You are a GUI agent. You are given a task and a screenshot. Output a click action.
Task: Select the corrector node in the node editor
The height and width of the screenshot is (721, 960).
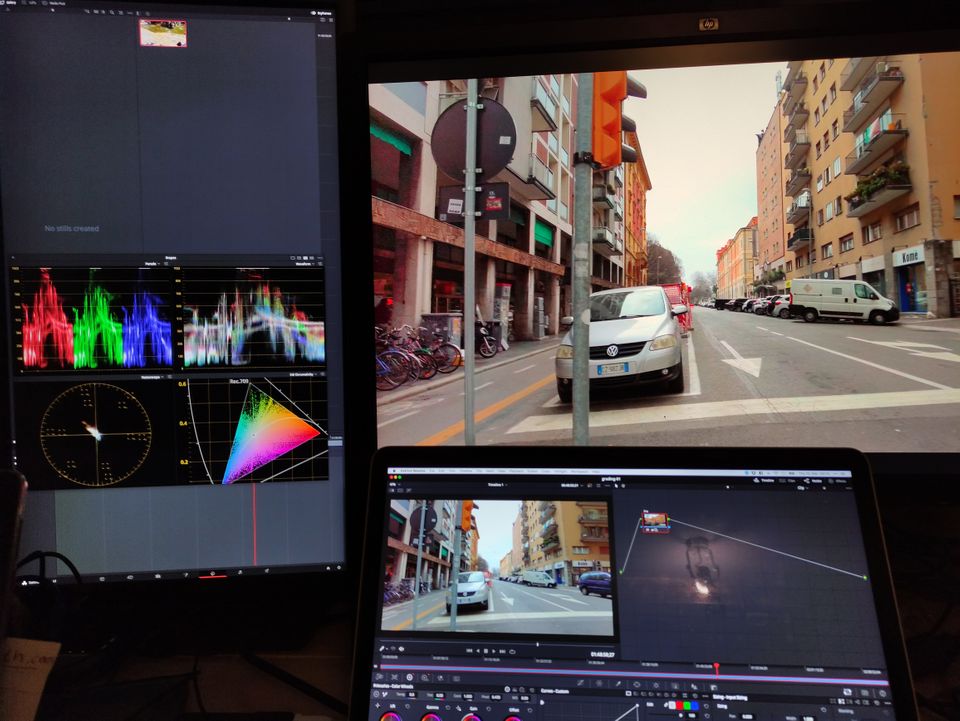pyautogui.click(x=655, y=521)
